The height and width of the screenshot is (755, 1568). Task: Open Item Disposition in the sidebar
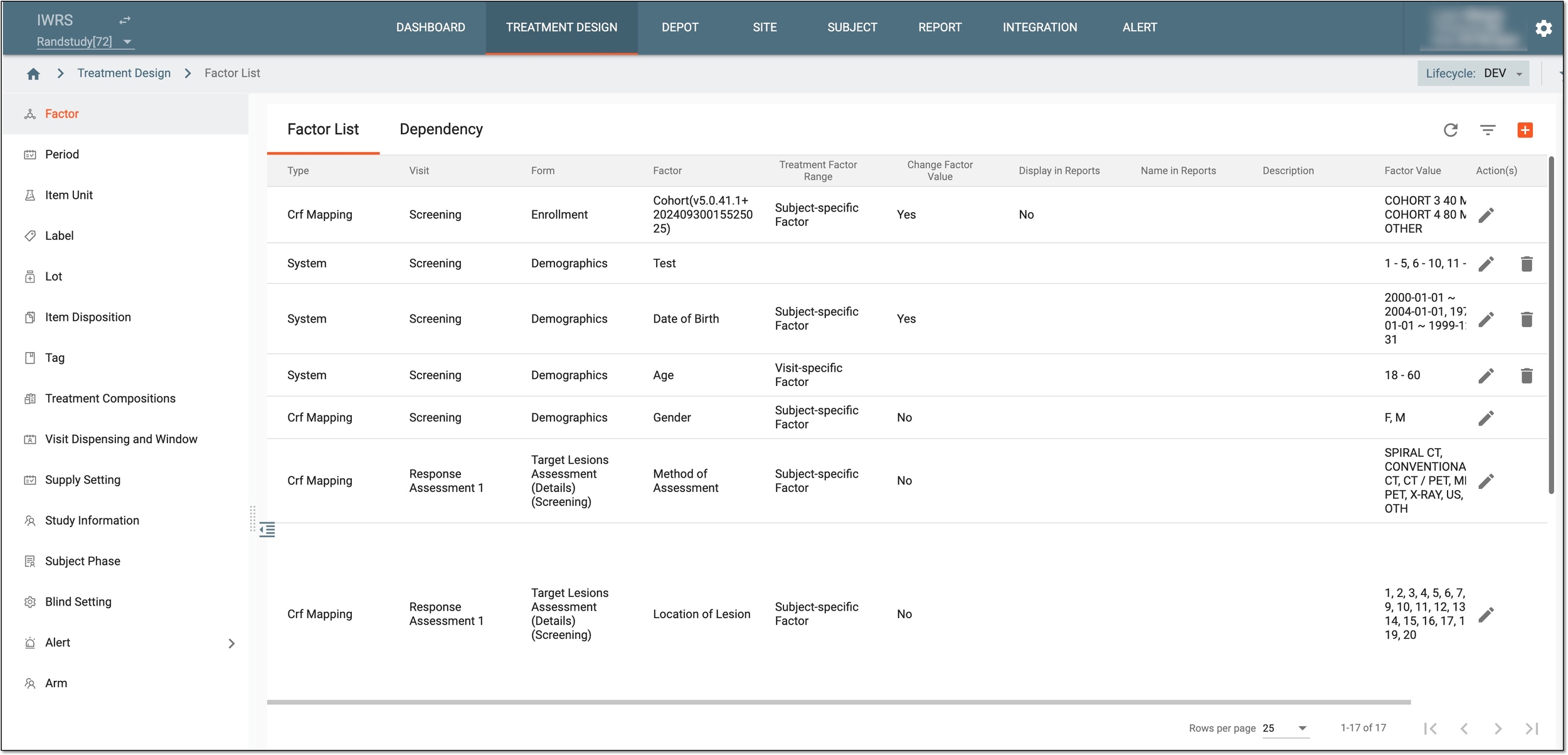pyautogui.click(x=125, y=318)
